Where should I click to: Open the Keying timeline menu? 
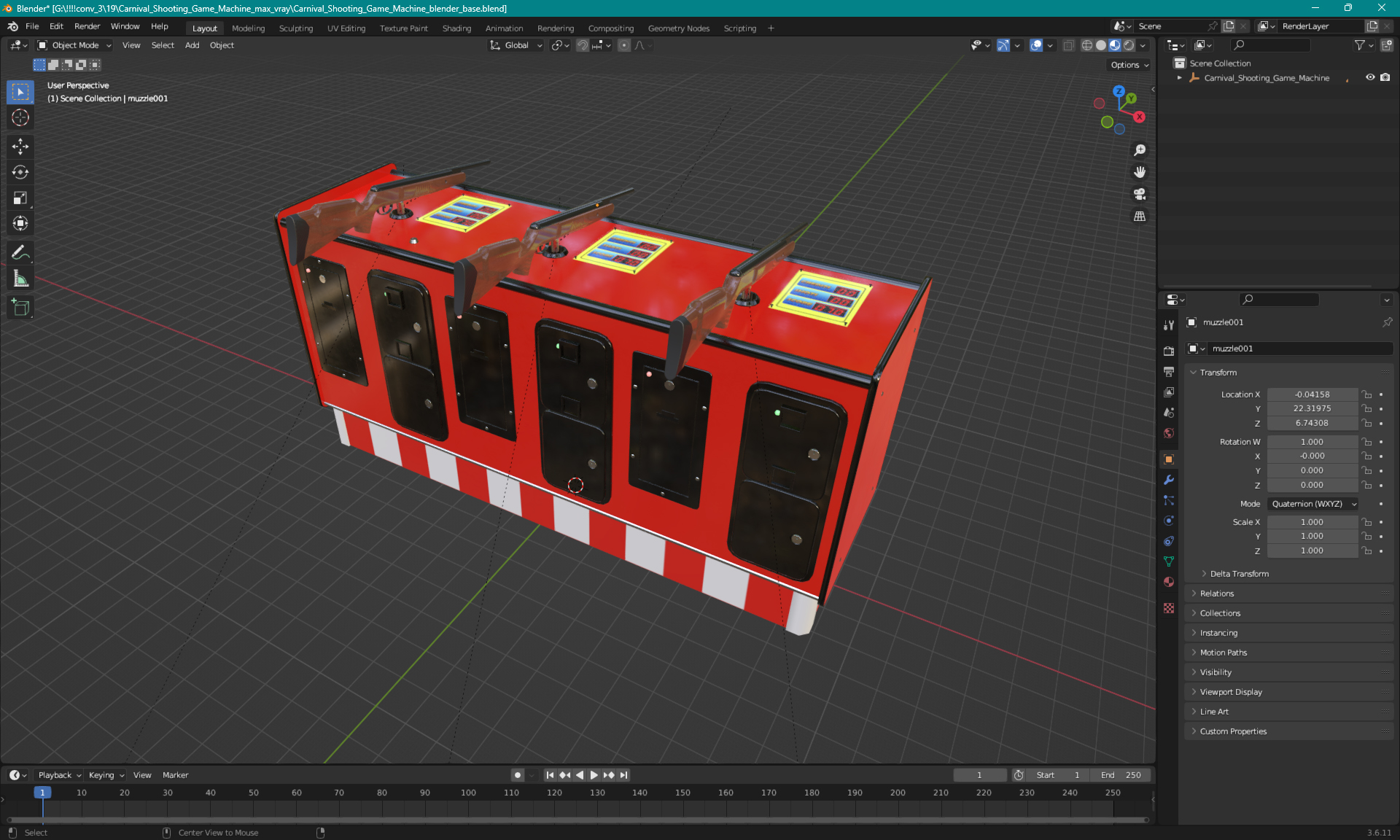106,775
